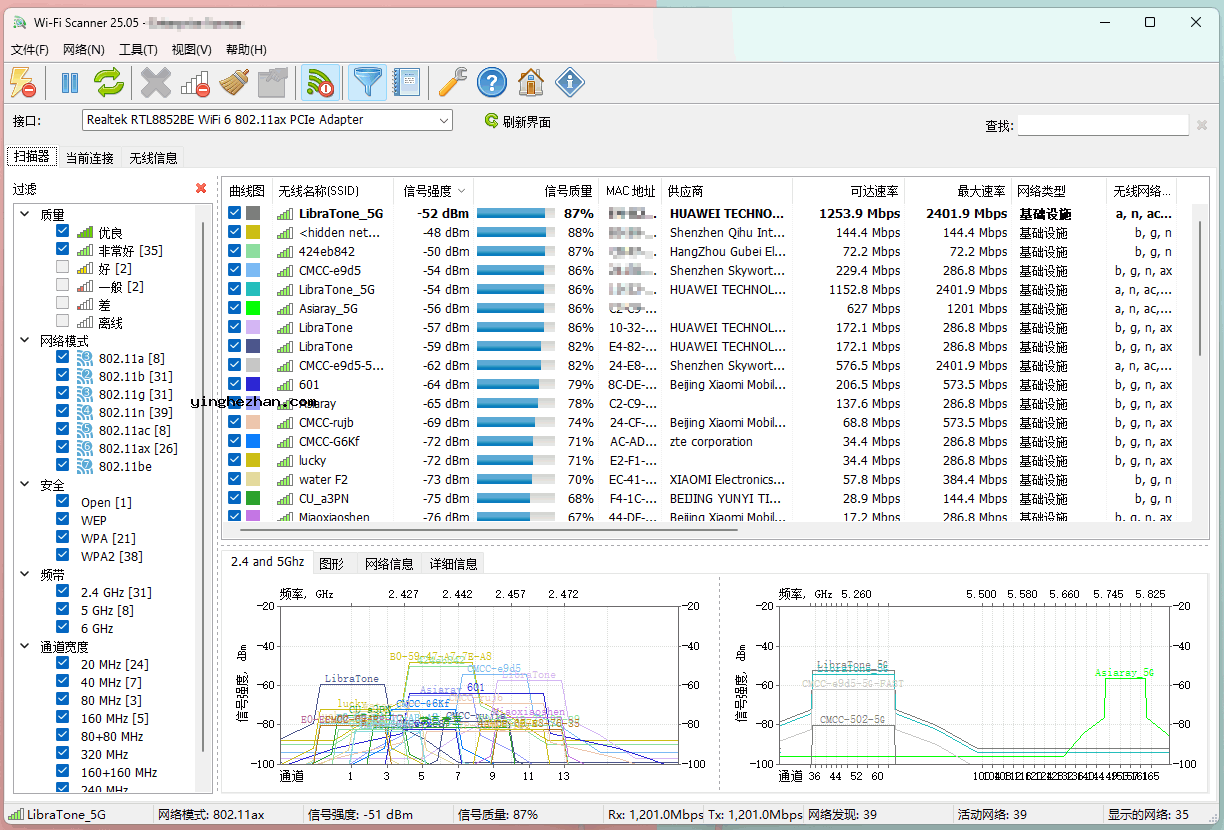Uncheck the 非常好 [35] quality filter

[63, 250]
